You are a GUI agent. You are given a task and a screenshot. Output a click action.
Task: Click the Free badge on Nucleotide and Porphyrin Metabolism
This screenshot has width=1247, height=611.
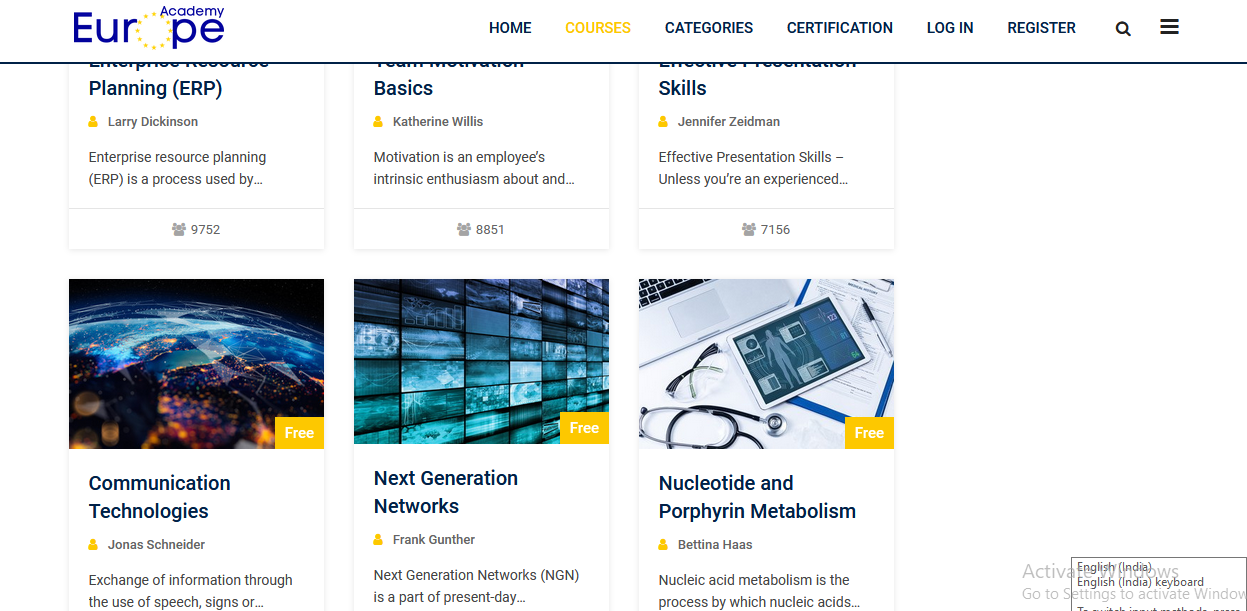pos(868,433)
